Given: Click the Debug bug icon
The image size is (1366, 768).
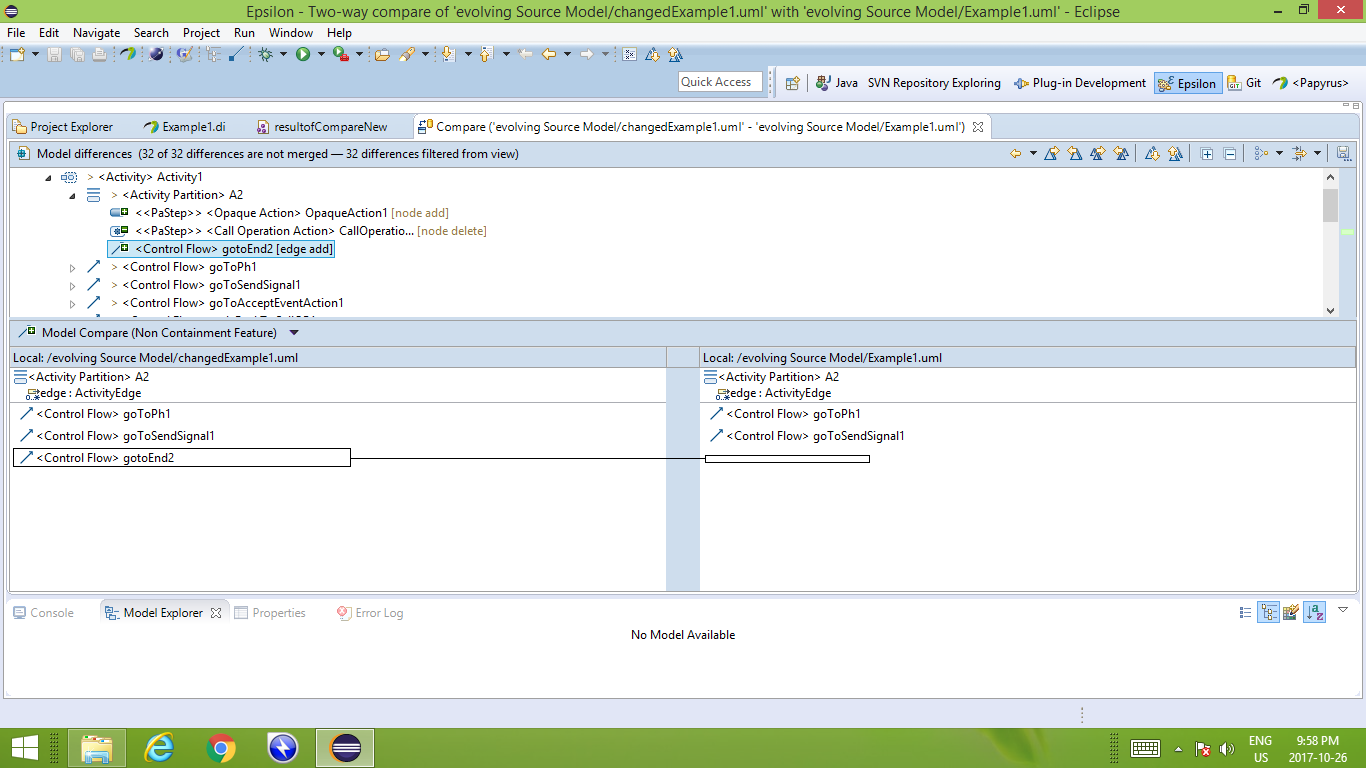Looking at the screenshot, I should pyautogui.click(x=265, y=54).
